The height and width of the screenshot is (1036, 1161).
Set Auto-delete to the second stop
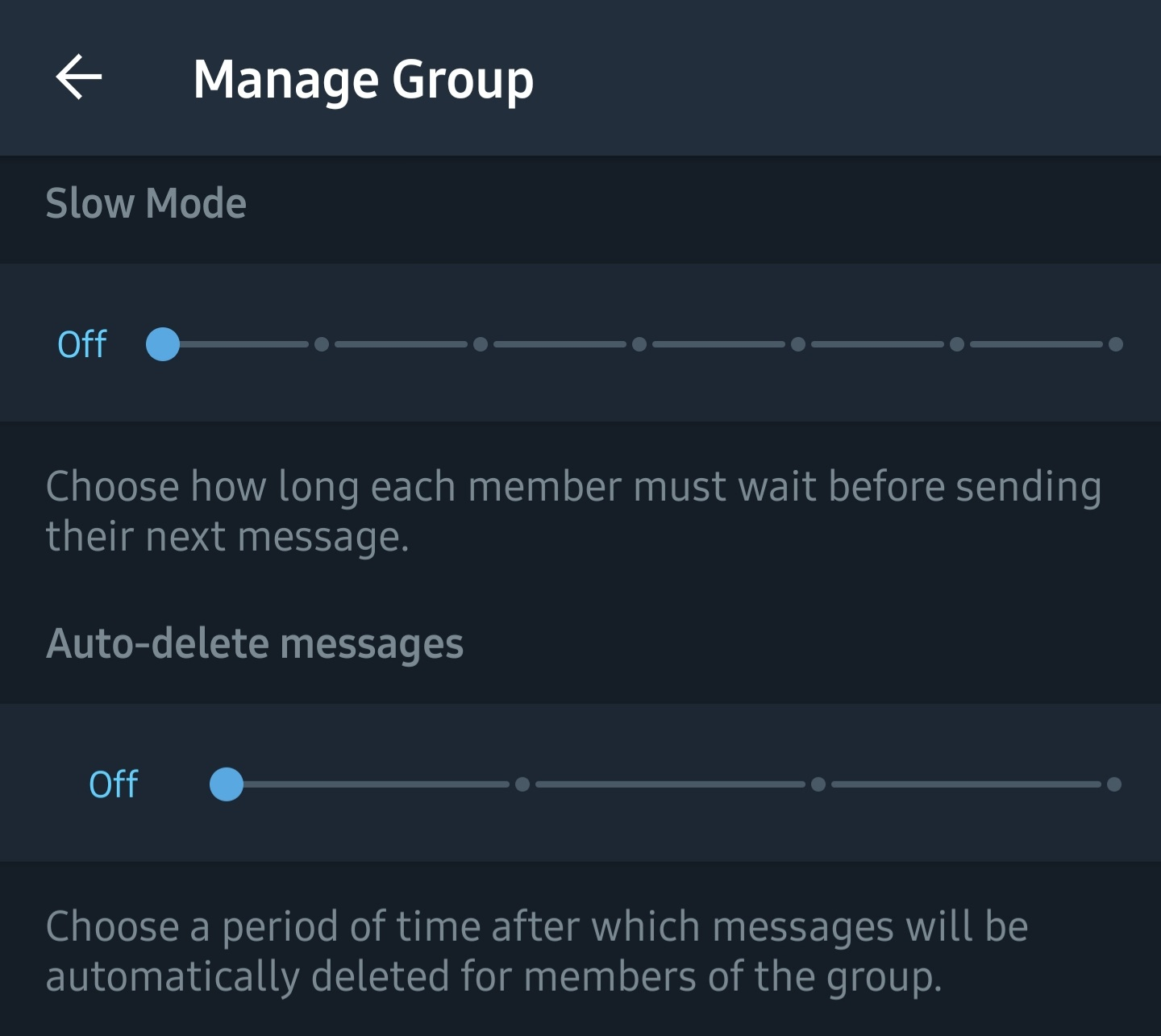point(522,784)
